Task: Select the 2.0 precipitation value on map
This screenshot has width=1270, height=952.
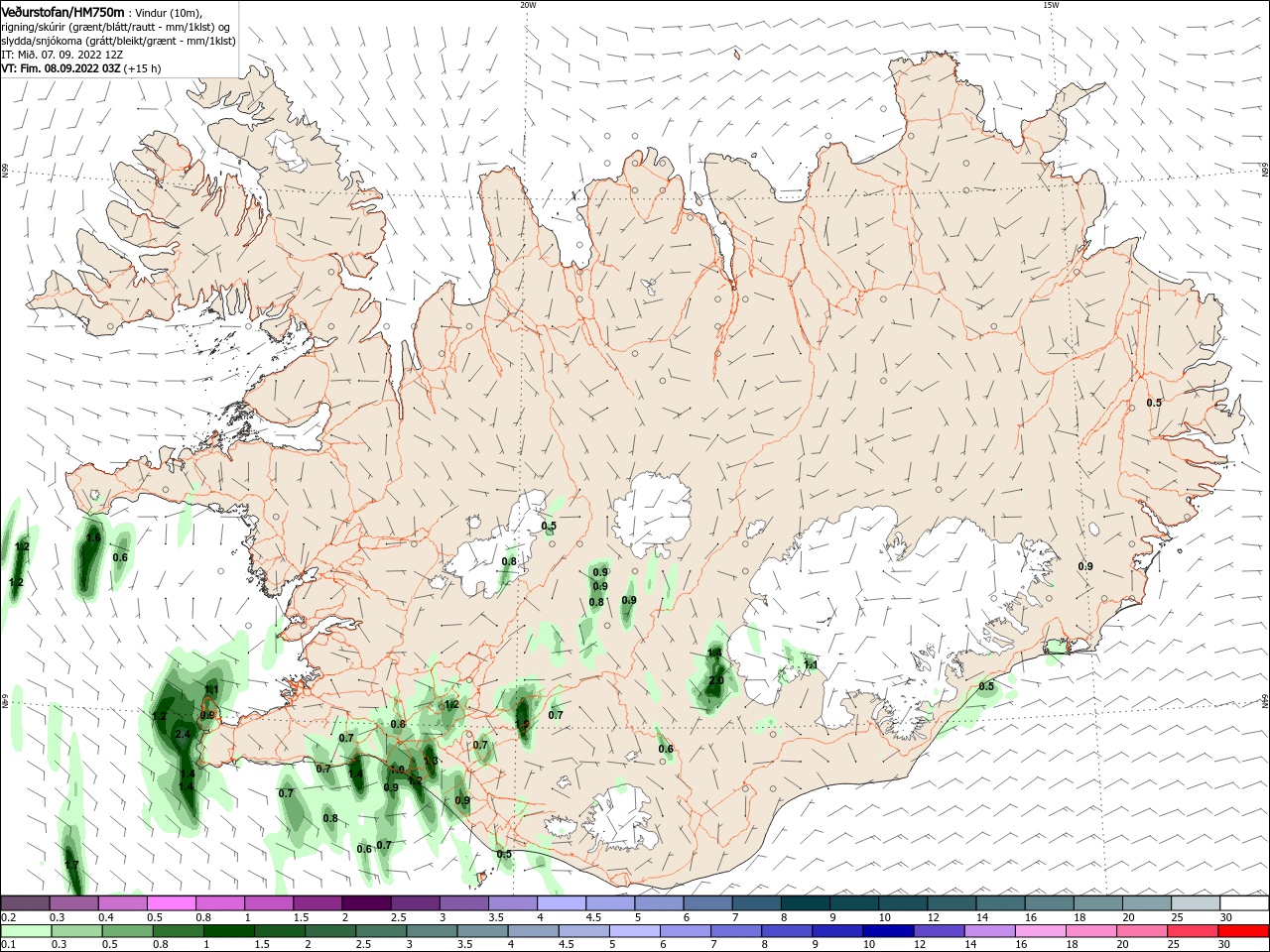Action: tap(715, 680)
